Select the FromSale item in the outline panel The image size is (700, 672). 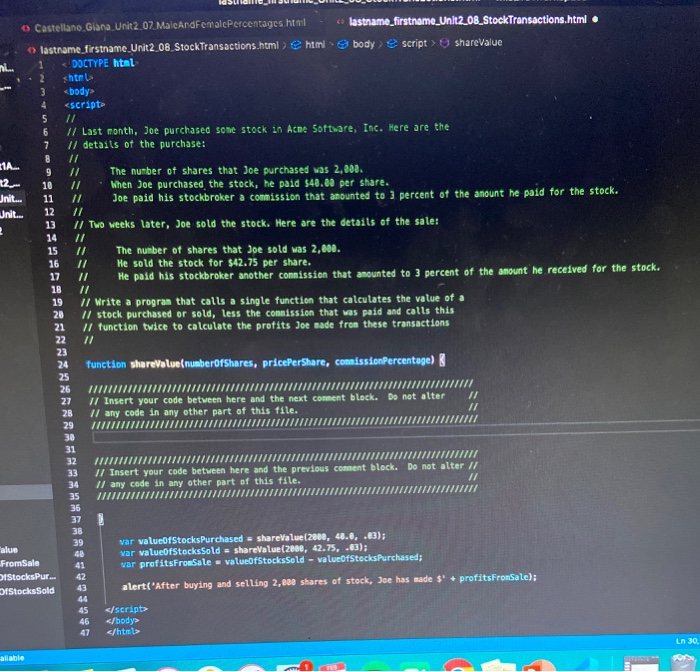coord(20,563)
